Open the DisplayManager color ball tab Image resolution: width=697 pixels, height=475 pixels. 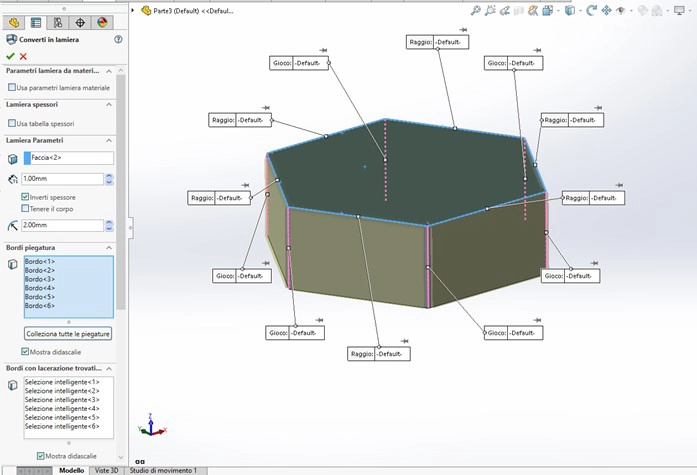click(102, 22)
